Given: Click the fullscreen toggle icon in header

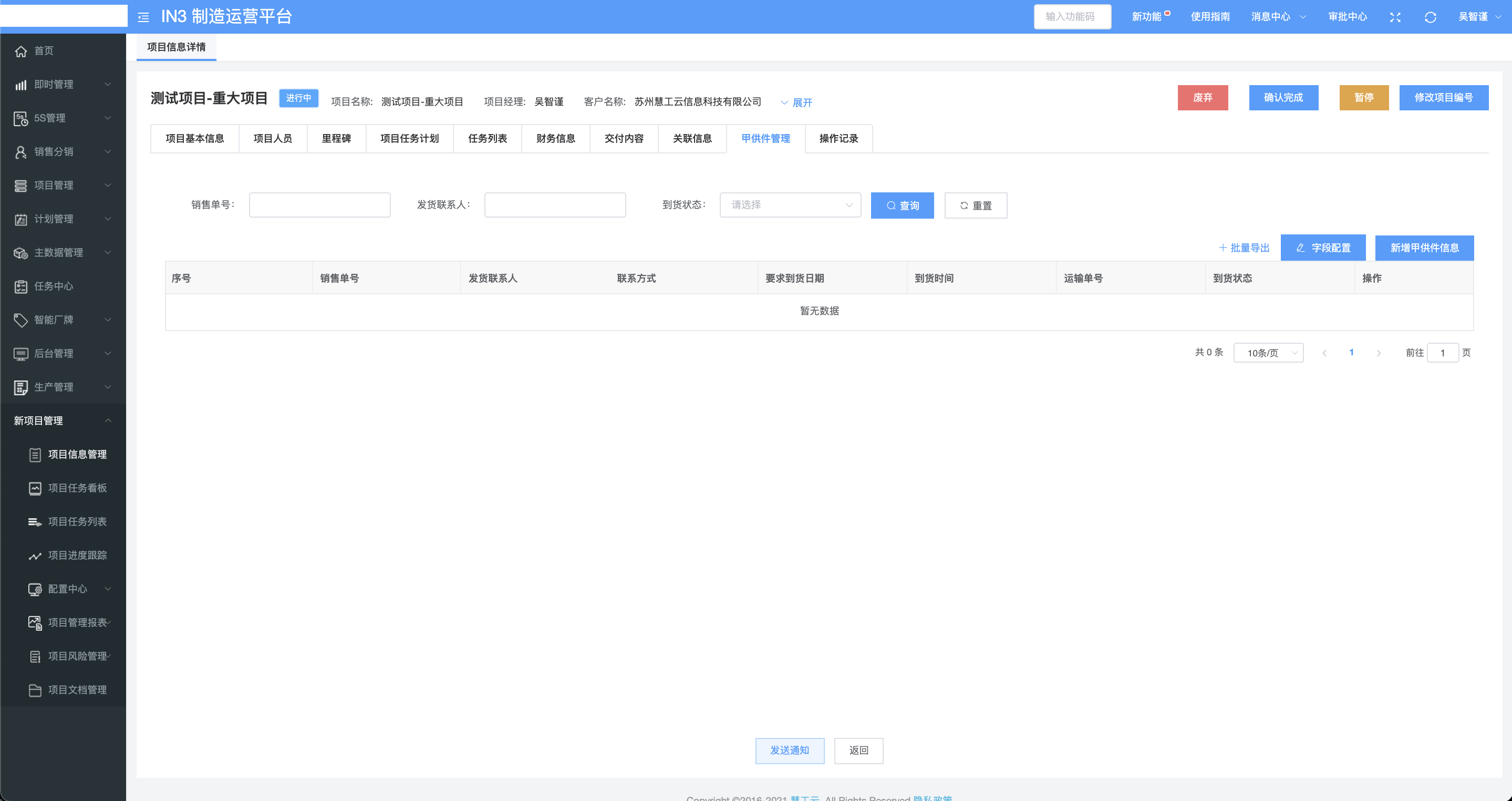Looking at the screenshot, I should click(x=1395, y=17).
